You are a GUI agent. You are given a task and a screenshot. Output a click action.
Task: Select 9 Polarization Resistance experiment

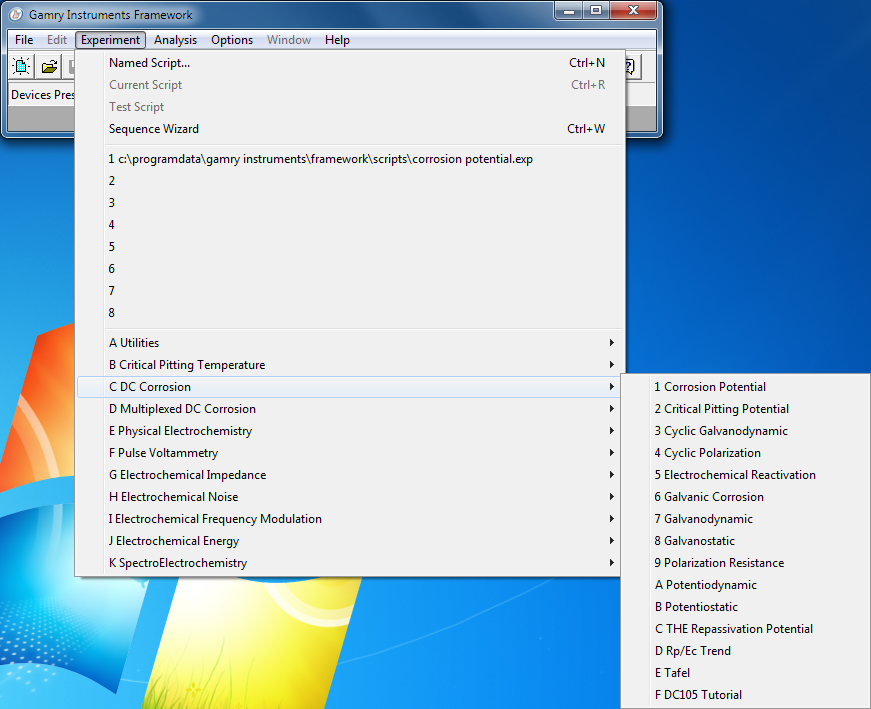(x=746, y=563)
